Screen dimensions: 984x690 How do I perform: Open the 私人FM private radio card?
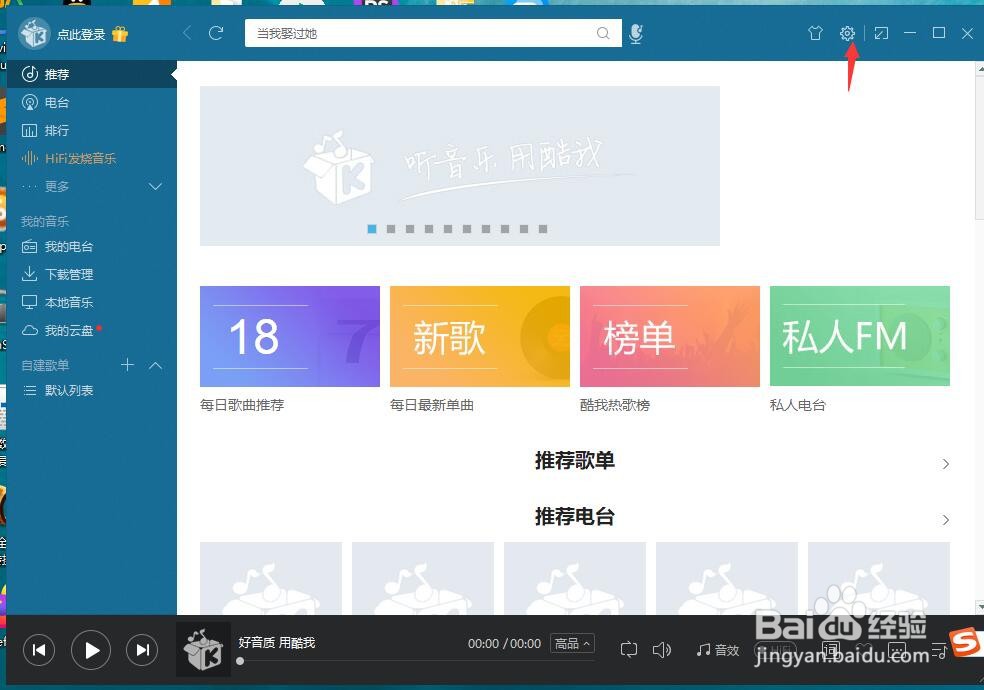pos(860,336)
